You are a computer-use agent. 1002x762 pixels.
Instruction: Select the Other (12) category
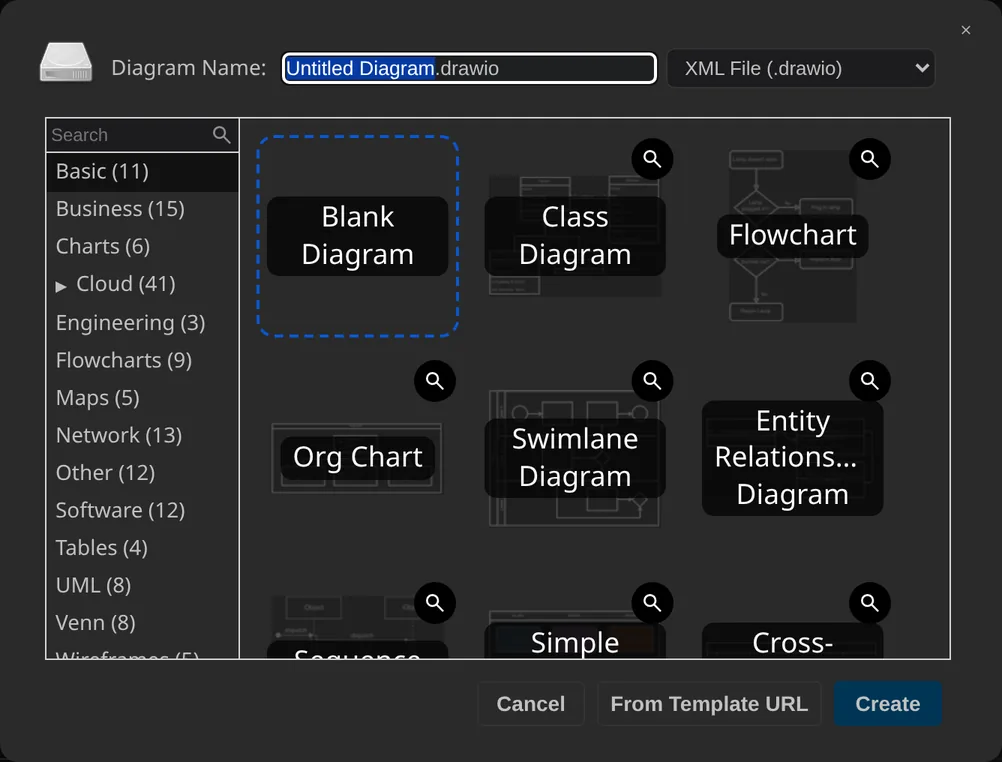click(x=142, y=473)
